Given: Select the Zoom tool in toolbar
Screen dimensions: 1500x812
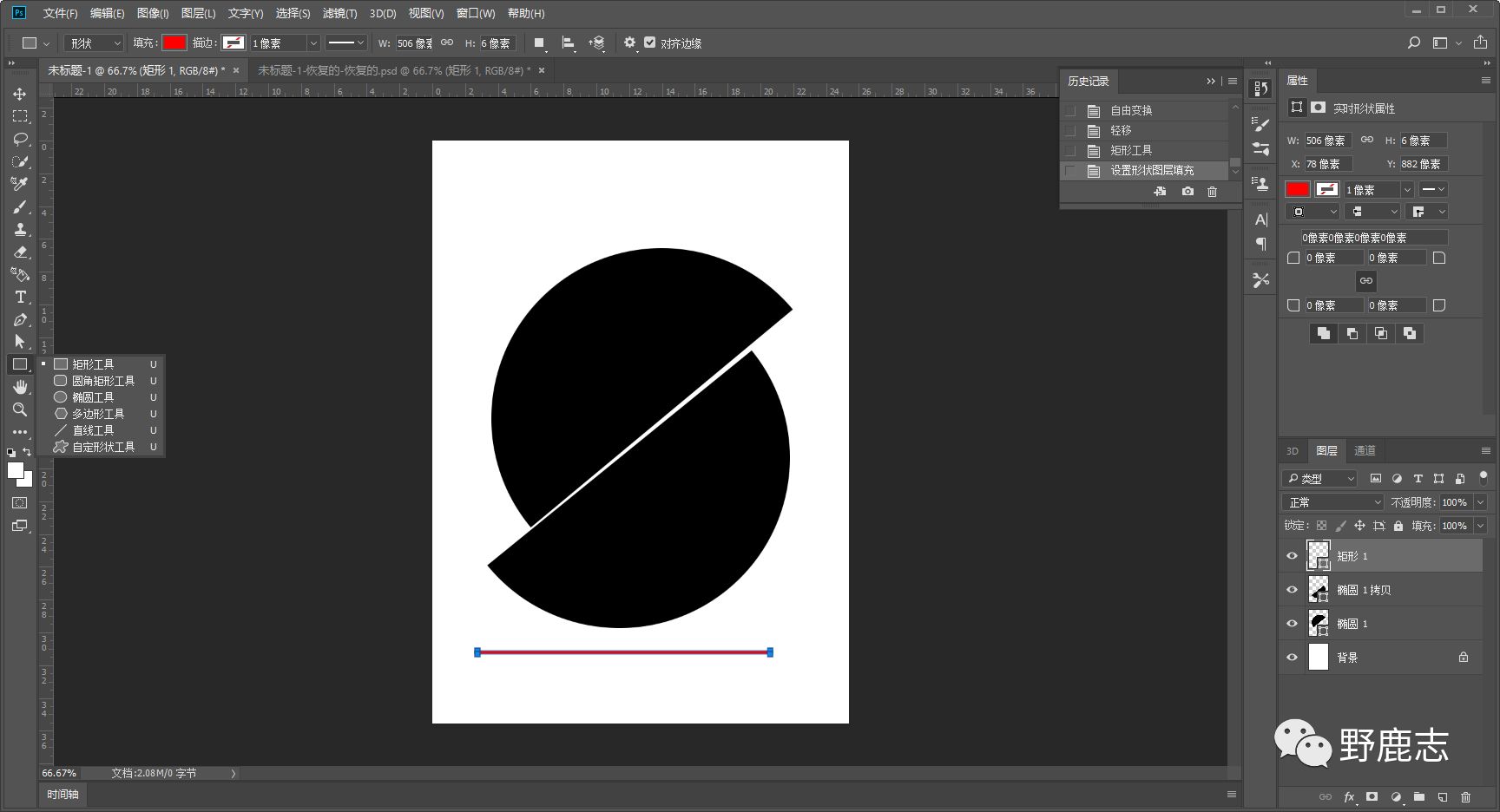Looking at the screenshot, I should coord(20,409).
